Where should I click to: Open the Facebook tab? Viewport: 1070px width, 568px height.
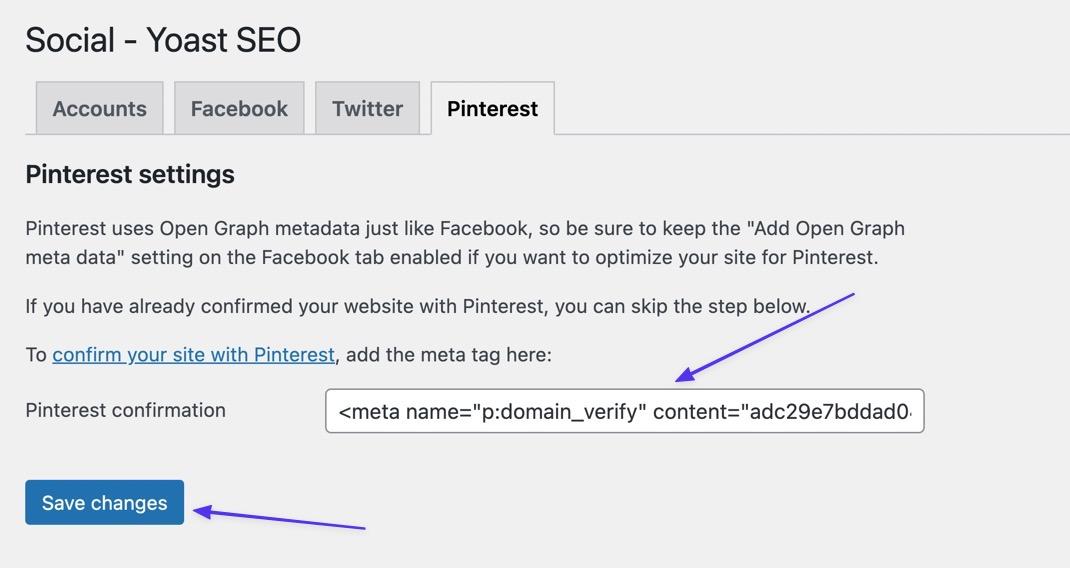coord(239,109)
